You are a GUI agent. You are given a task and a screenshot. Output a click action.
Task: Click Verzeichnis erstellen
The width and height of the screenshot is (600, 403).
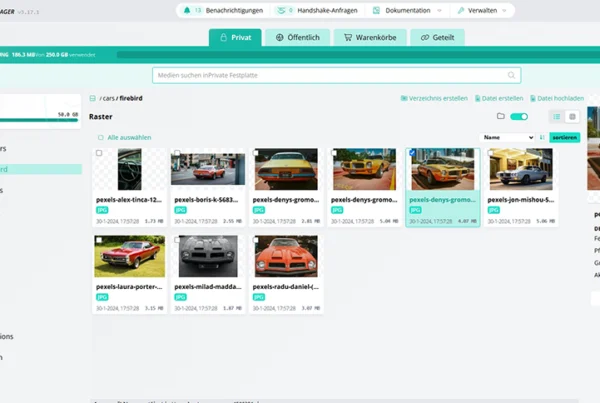434,98
